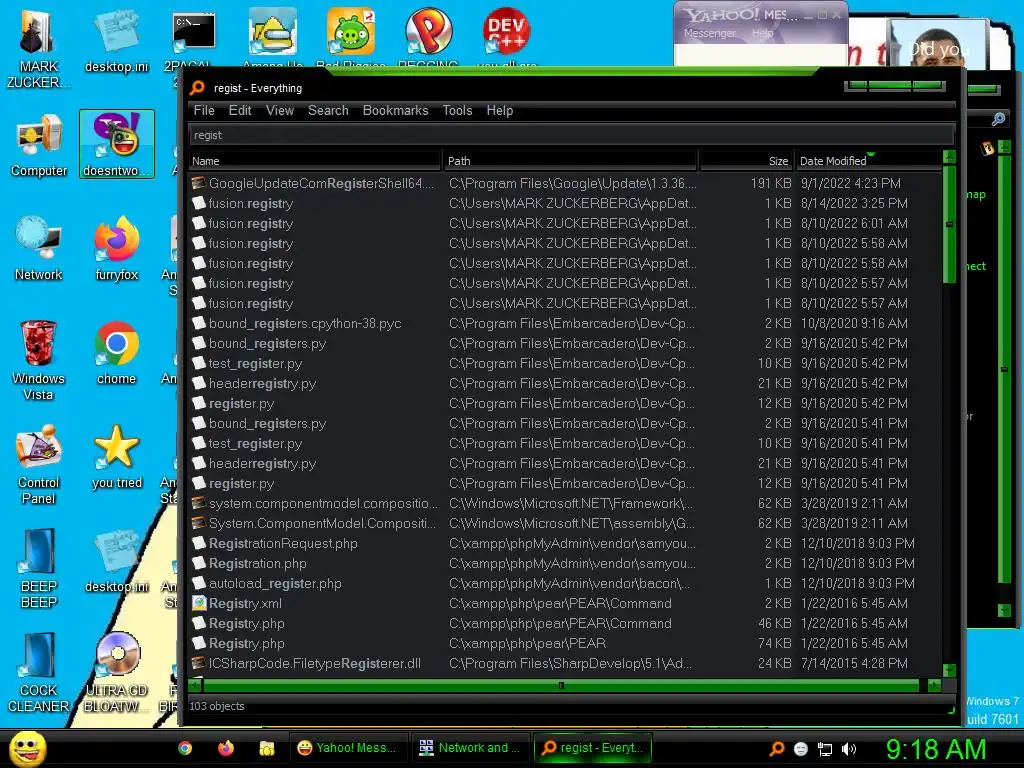Select fusion.registry dated 8/14/2022
Image resolution: width=1024 pixels, height=768 pixels.
click(x=566, y=203)
